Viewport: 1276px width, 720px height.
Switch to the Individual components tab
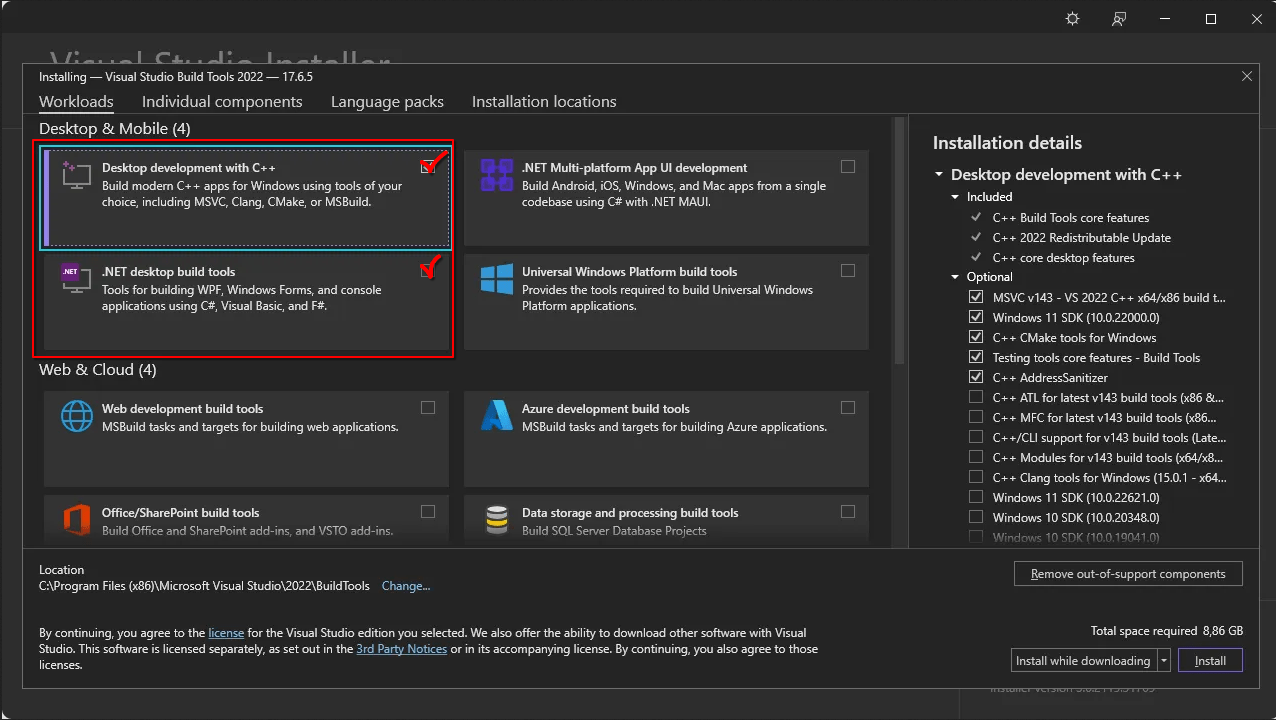[x=222, y=101]
